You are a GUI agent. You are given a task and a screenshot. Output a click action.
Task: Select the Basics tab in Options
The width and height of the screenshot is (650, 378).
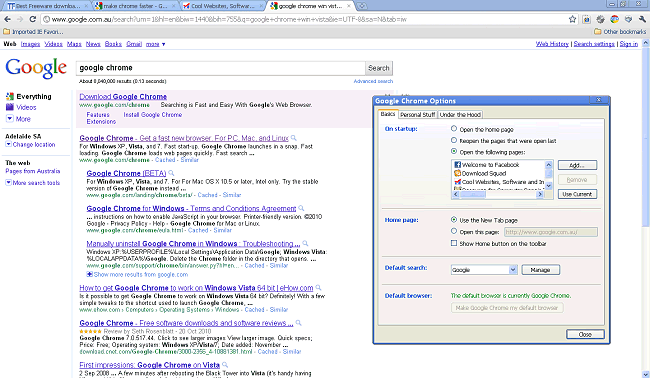pyautogui.click(x=388, y=114)
